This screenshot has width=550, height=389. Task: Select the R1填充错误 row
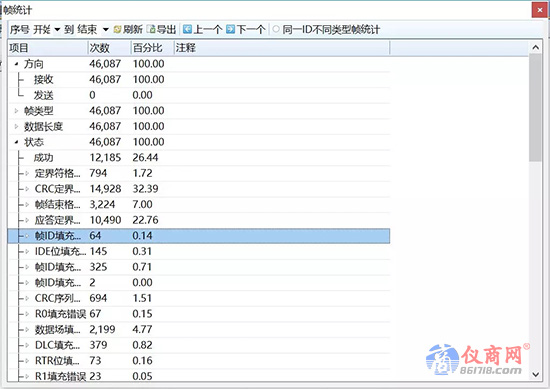(x=199, y=376)
